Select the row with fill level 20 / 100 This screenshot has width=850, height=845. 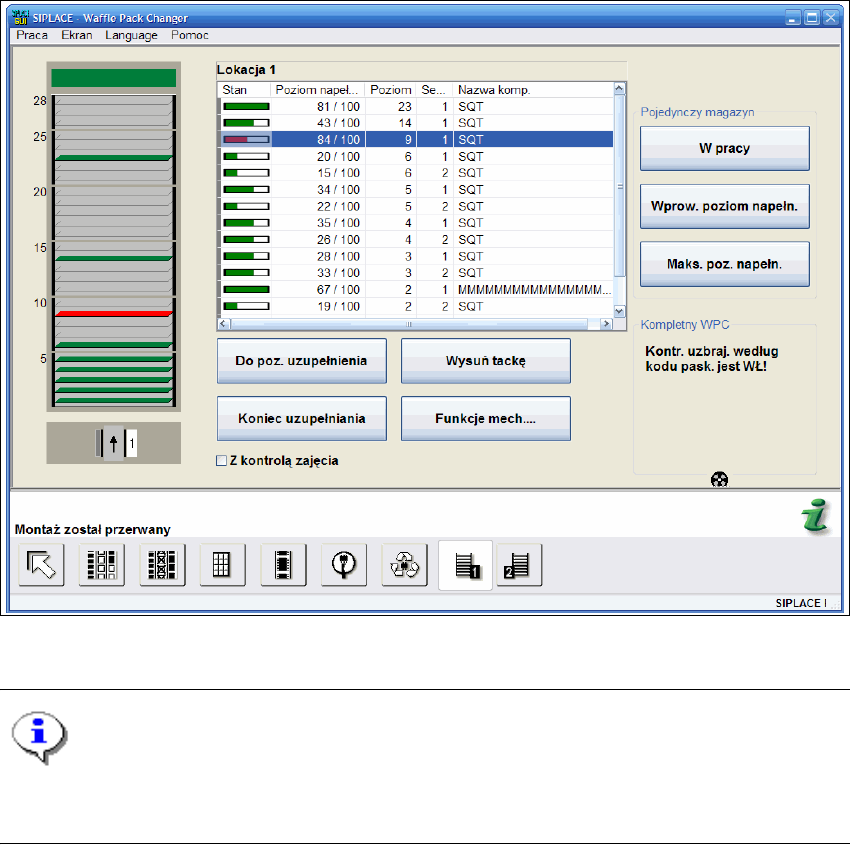(416, 157)
